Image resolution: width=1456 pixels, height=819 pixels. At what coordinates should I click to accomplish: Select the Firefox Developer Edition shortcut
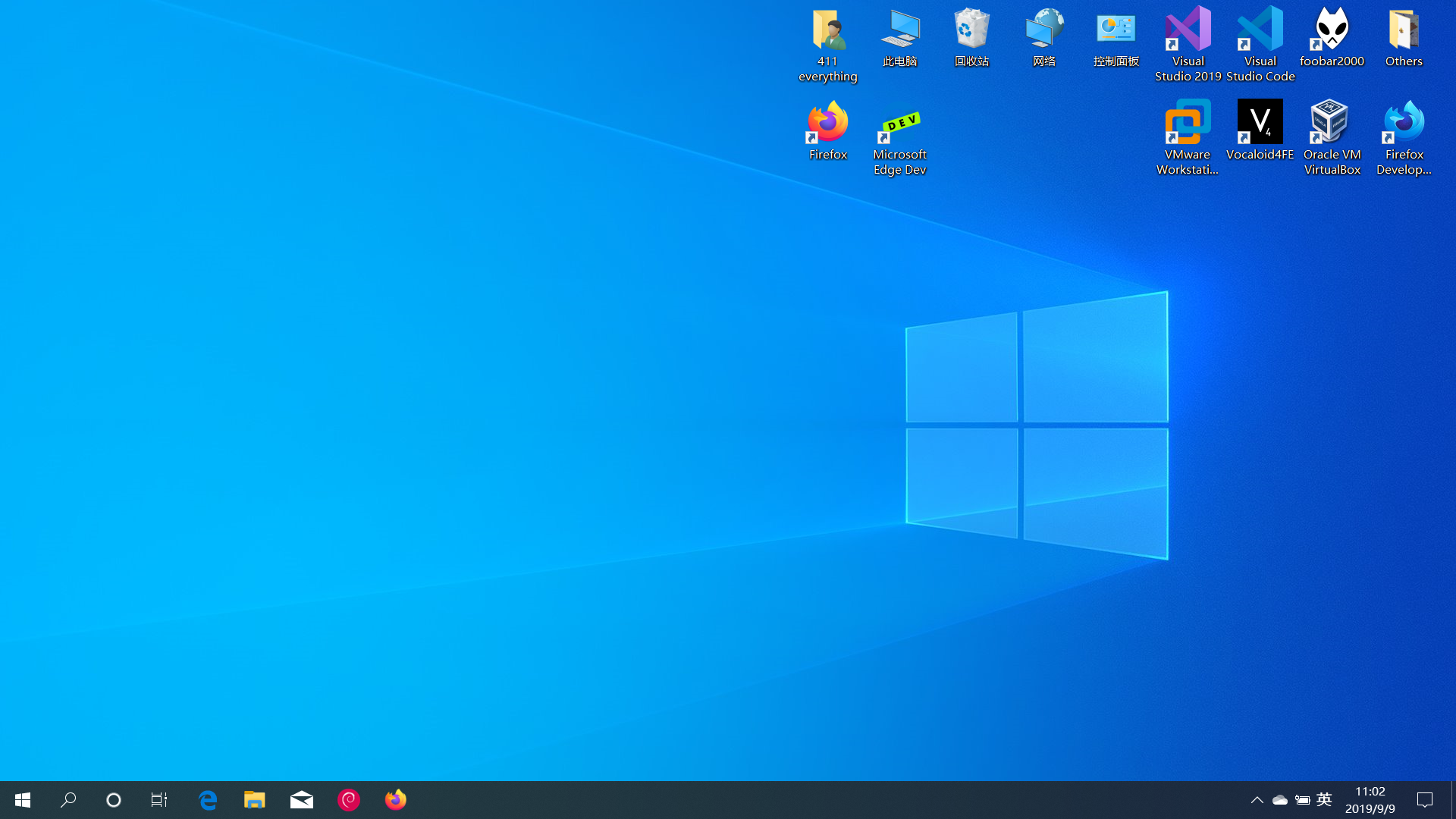pyautogui.click(x=1404, y=139)
